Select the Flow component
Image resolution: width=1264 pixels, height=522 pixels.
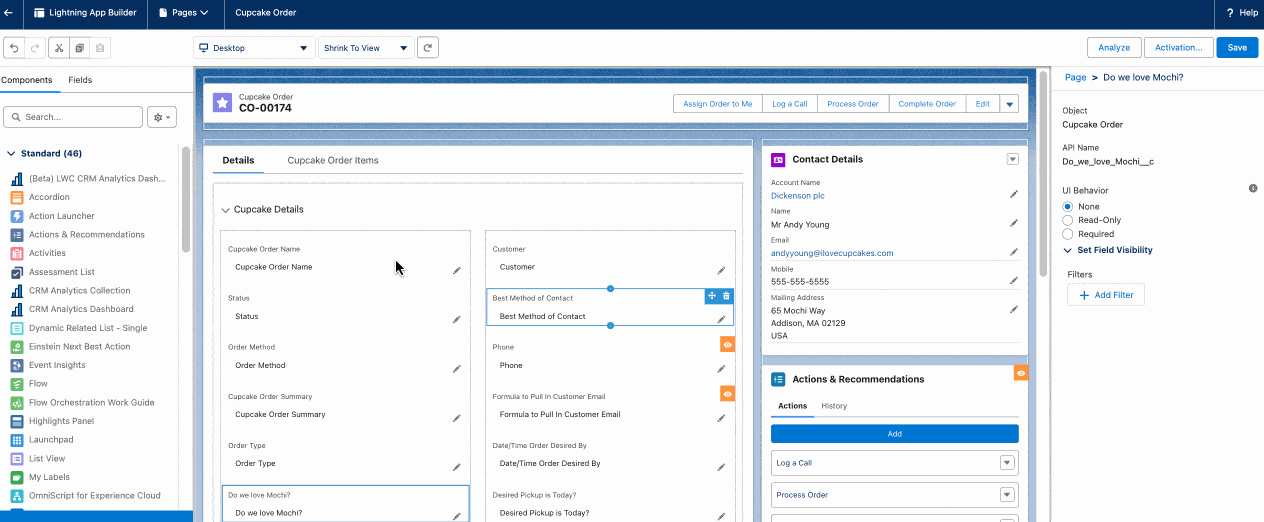38,384
